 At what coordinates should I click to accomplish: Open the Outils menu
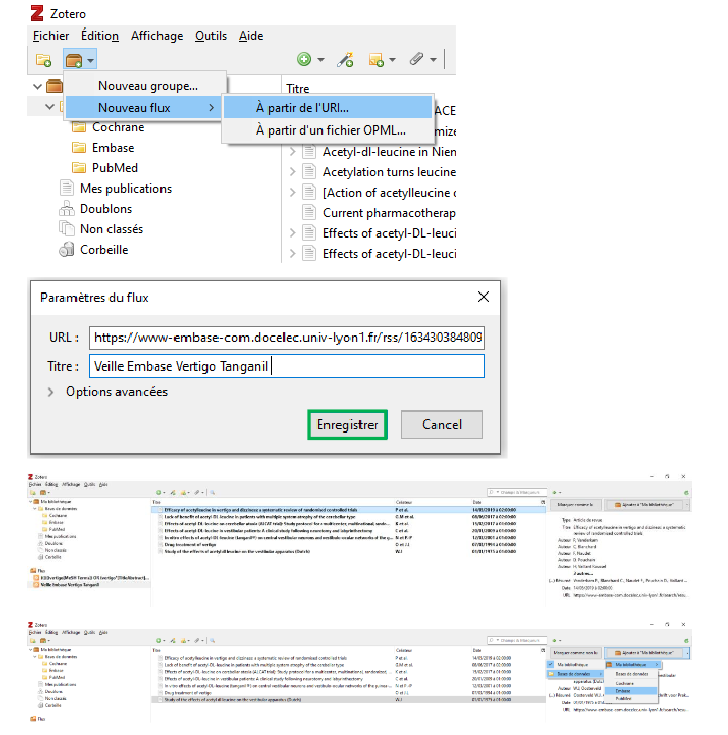pyautogui.click(x=210, y=36)
